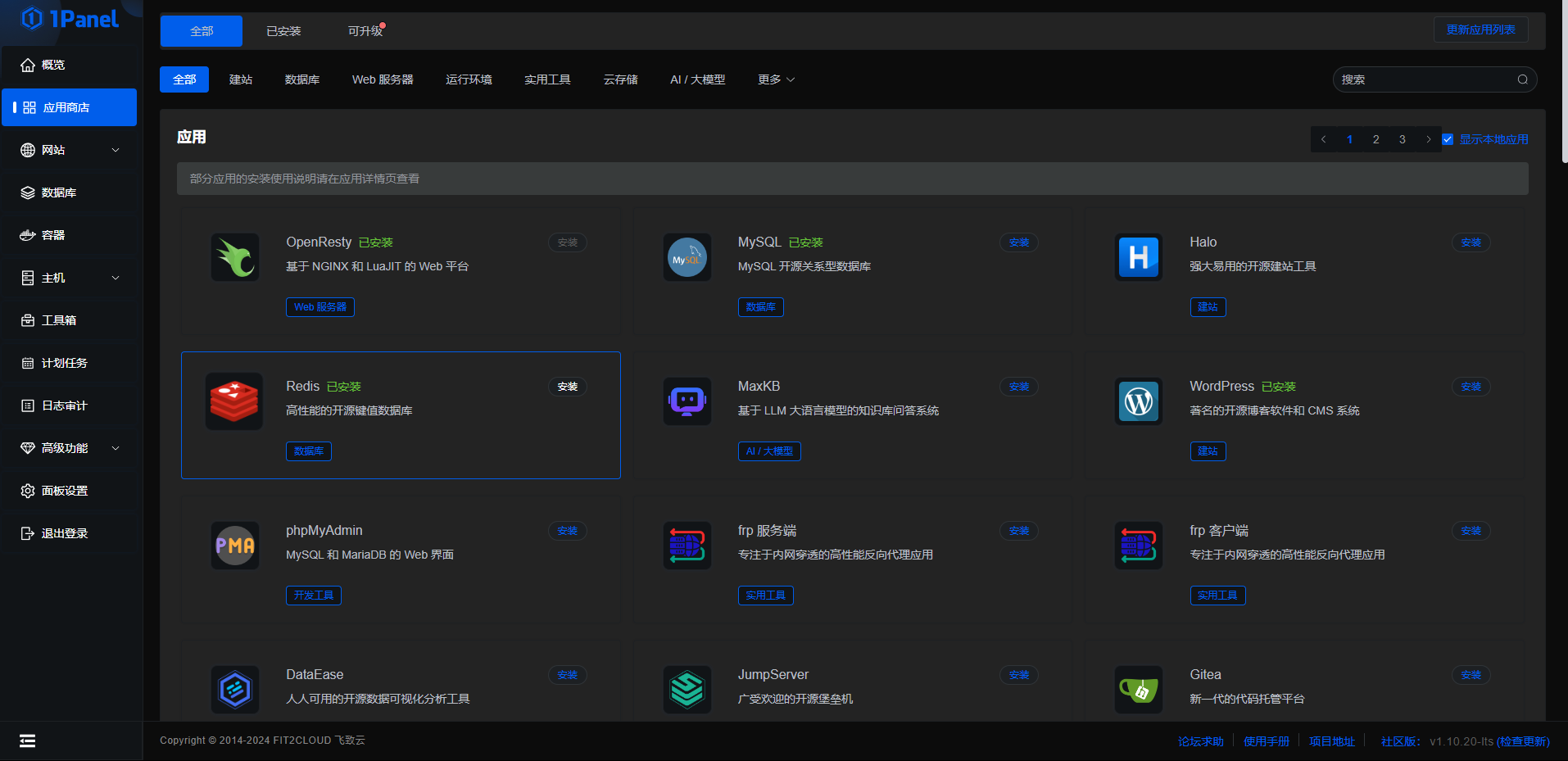Expand the 主机 sidebar menu
The height and width of the screenshot is (761, 1568).
pyautogui.click(x=69, y=278)
